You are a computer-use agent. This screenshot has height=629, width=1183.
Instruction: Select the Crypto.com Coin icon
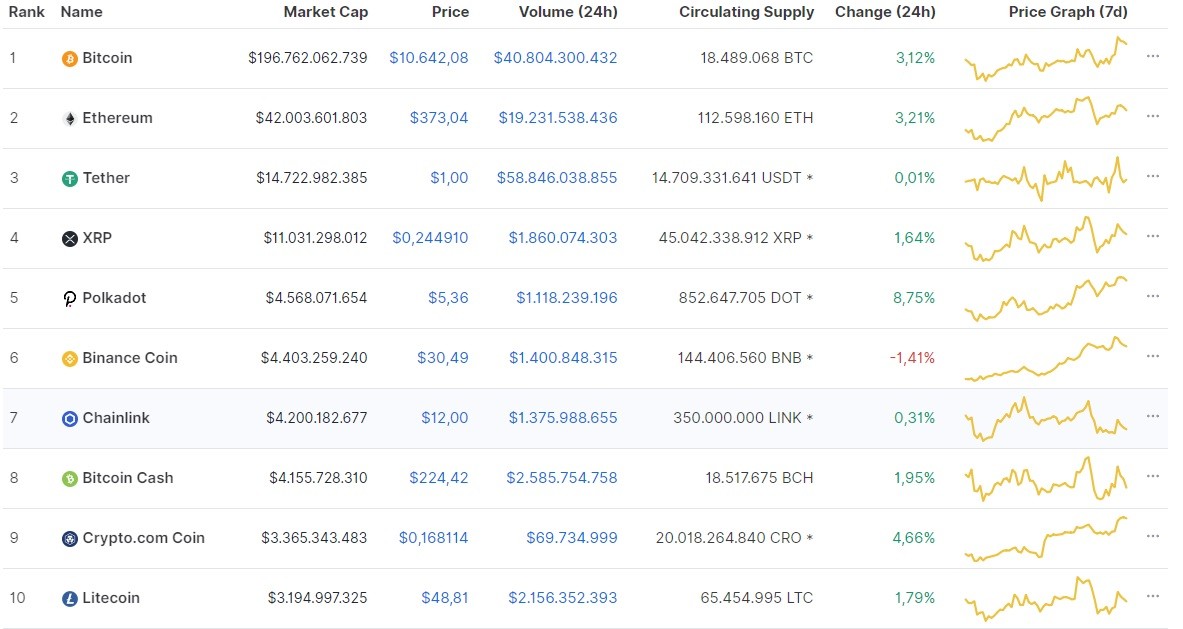(x=68, y=538)
